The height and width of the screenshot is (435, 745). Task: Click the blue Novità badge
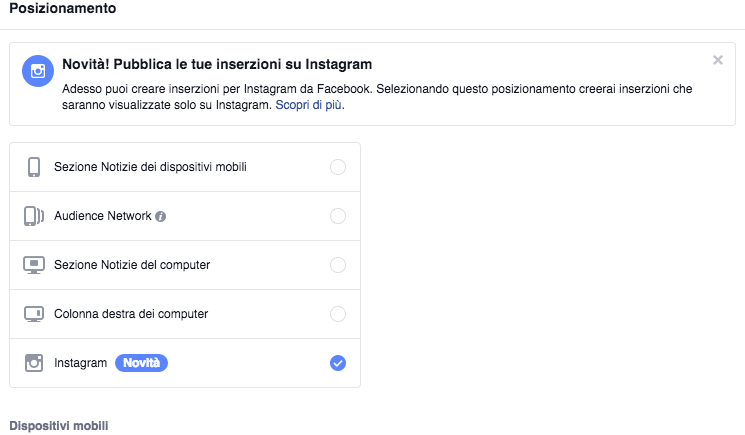click(x=141, y=363)
